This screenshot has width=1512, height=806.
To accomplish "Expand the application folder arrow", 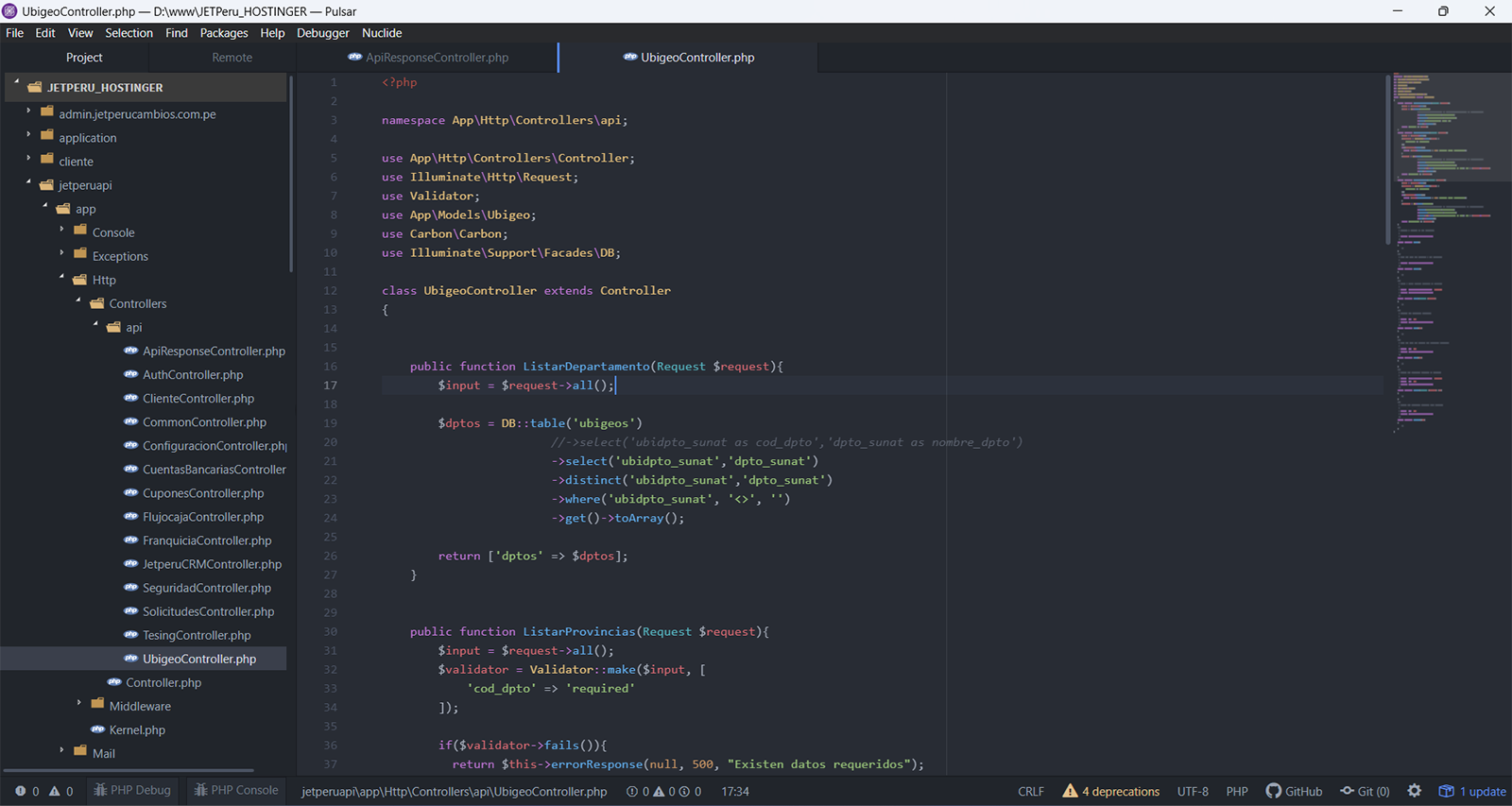I will point(28,135).
